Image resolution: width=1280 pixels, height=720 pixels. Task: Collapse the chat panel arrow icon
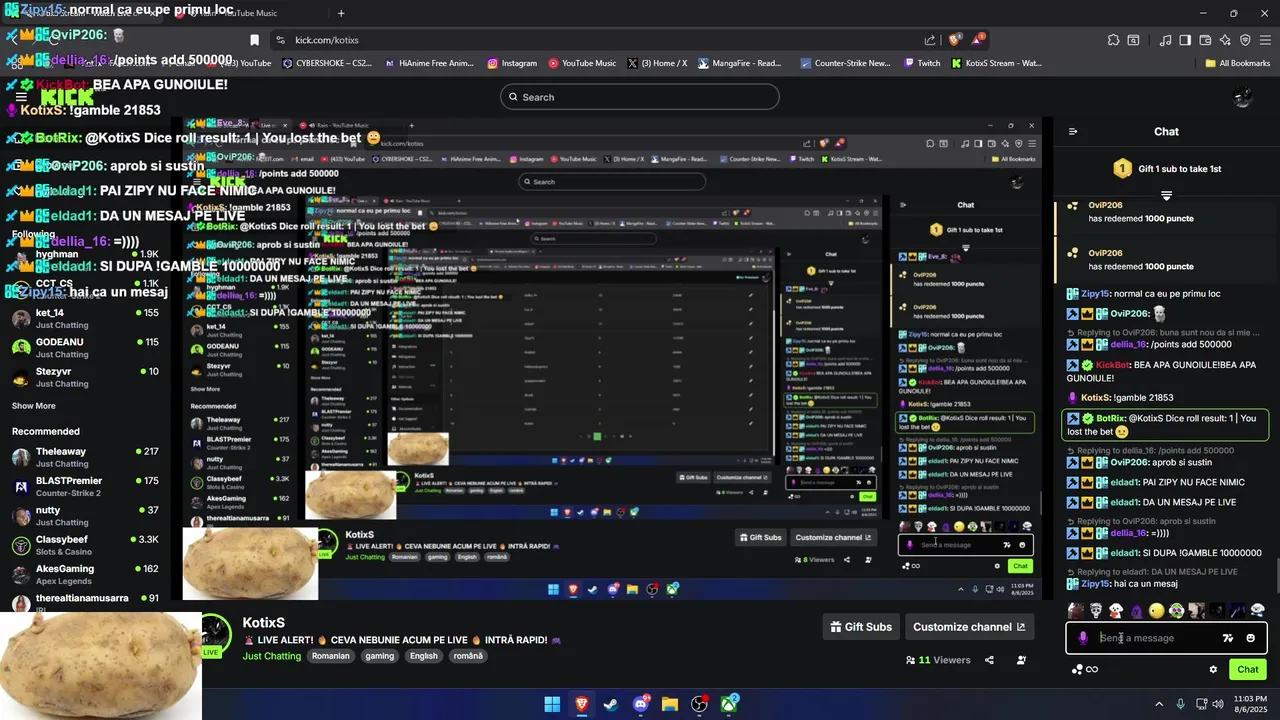(1073, 131)
